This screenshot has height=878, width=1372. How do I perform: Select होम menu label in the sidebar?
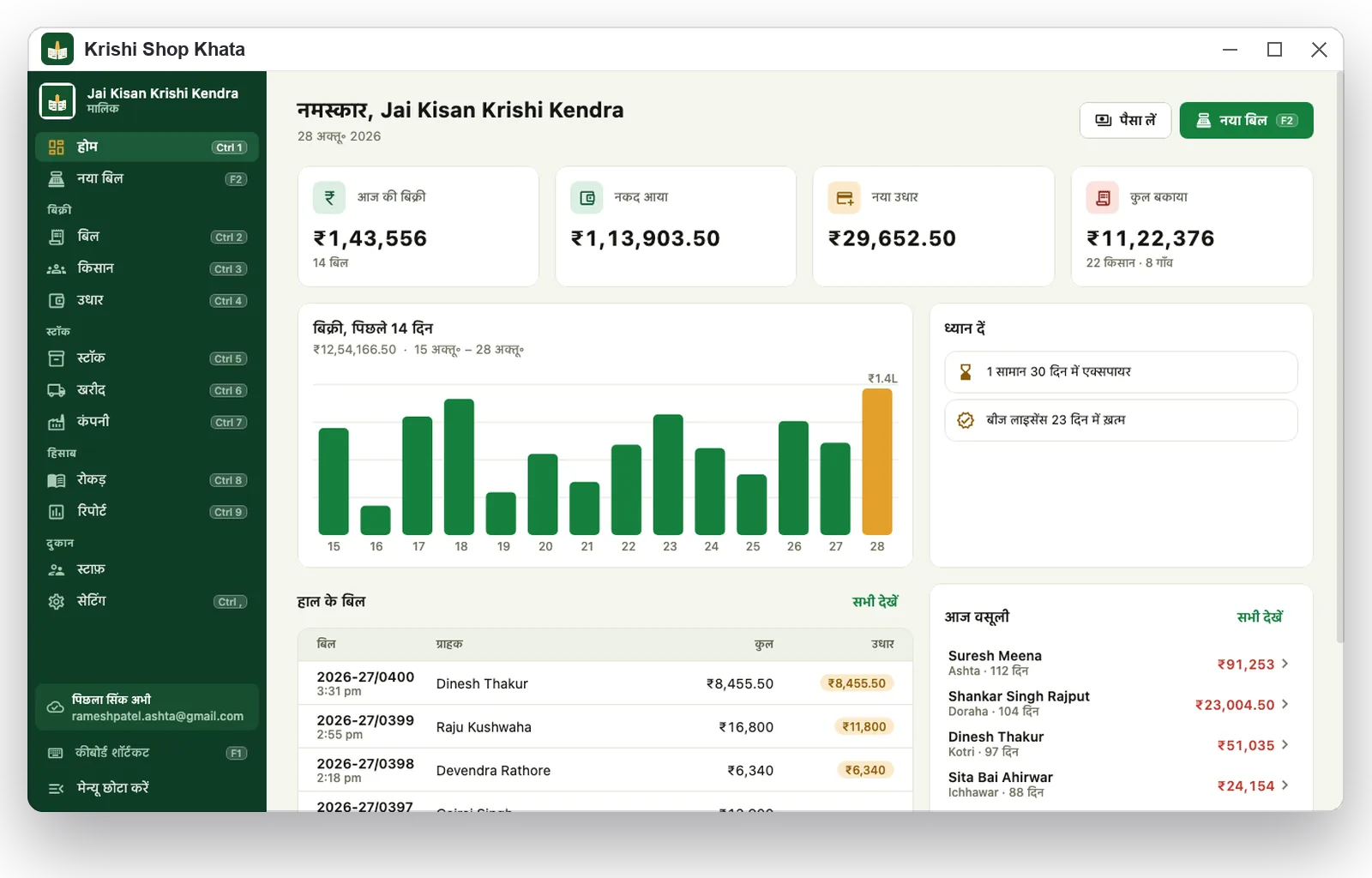point(87,147)
